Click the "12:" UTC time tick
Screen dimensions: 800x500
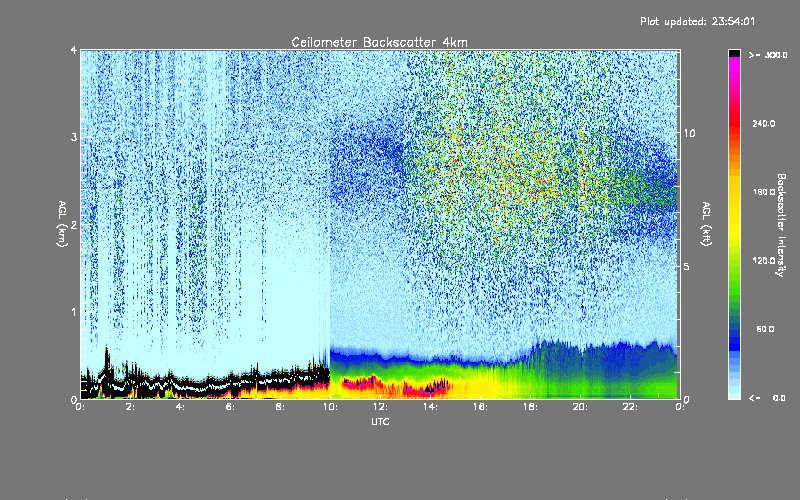point(380,407)
